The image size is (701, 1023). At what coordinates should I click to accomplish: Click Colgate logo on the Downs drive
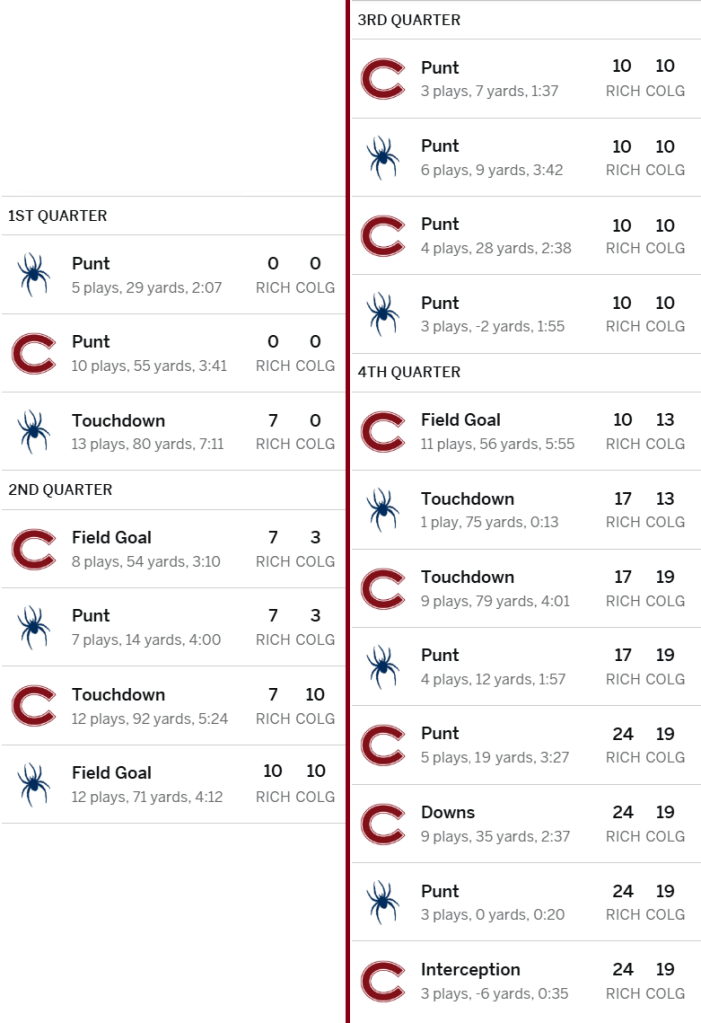pyautogui.click(x=382, y=824)
